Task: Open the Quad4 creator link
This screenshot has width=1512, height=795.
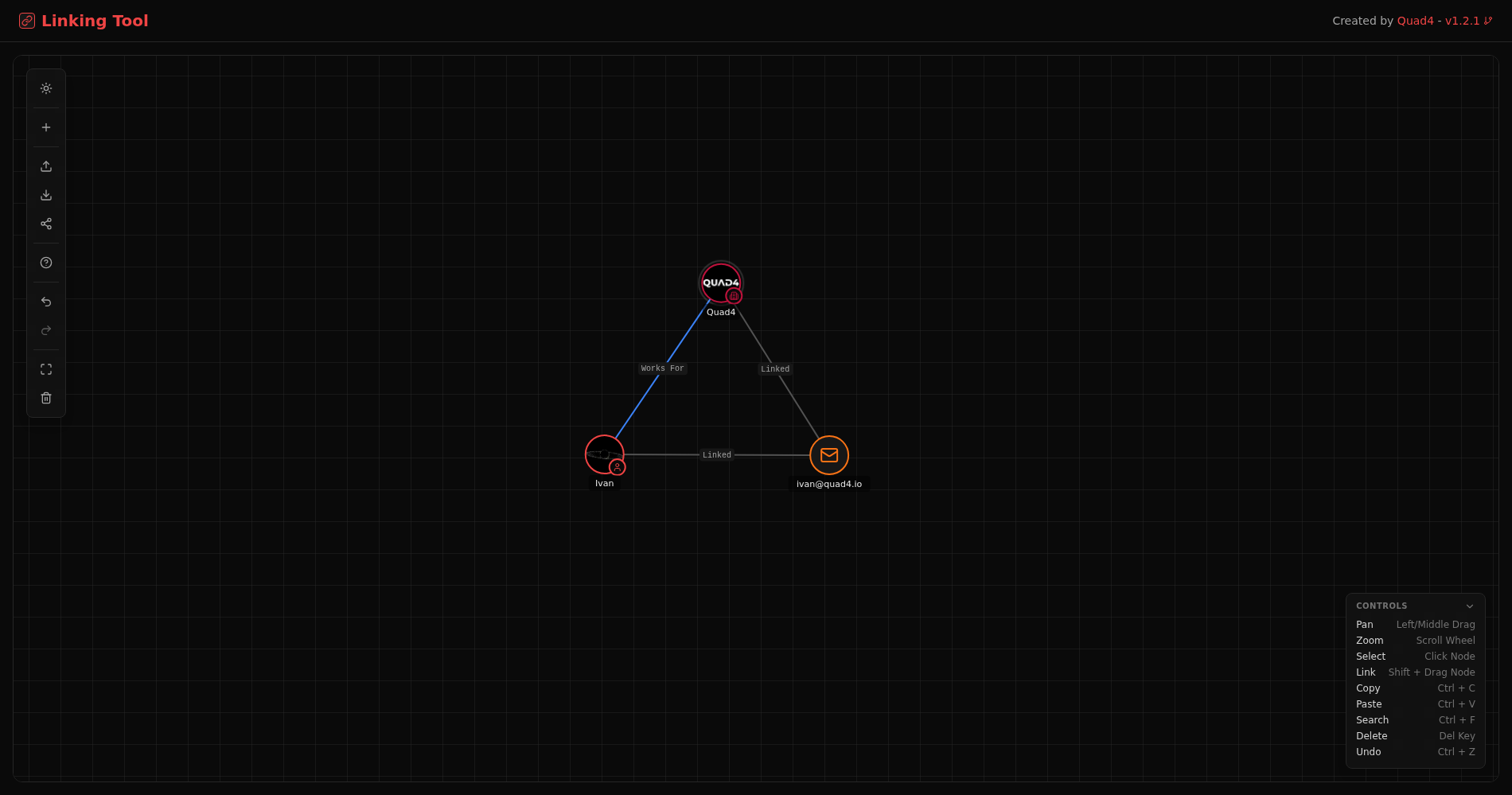Action: tap(1415, 21)
